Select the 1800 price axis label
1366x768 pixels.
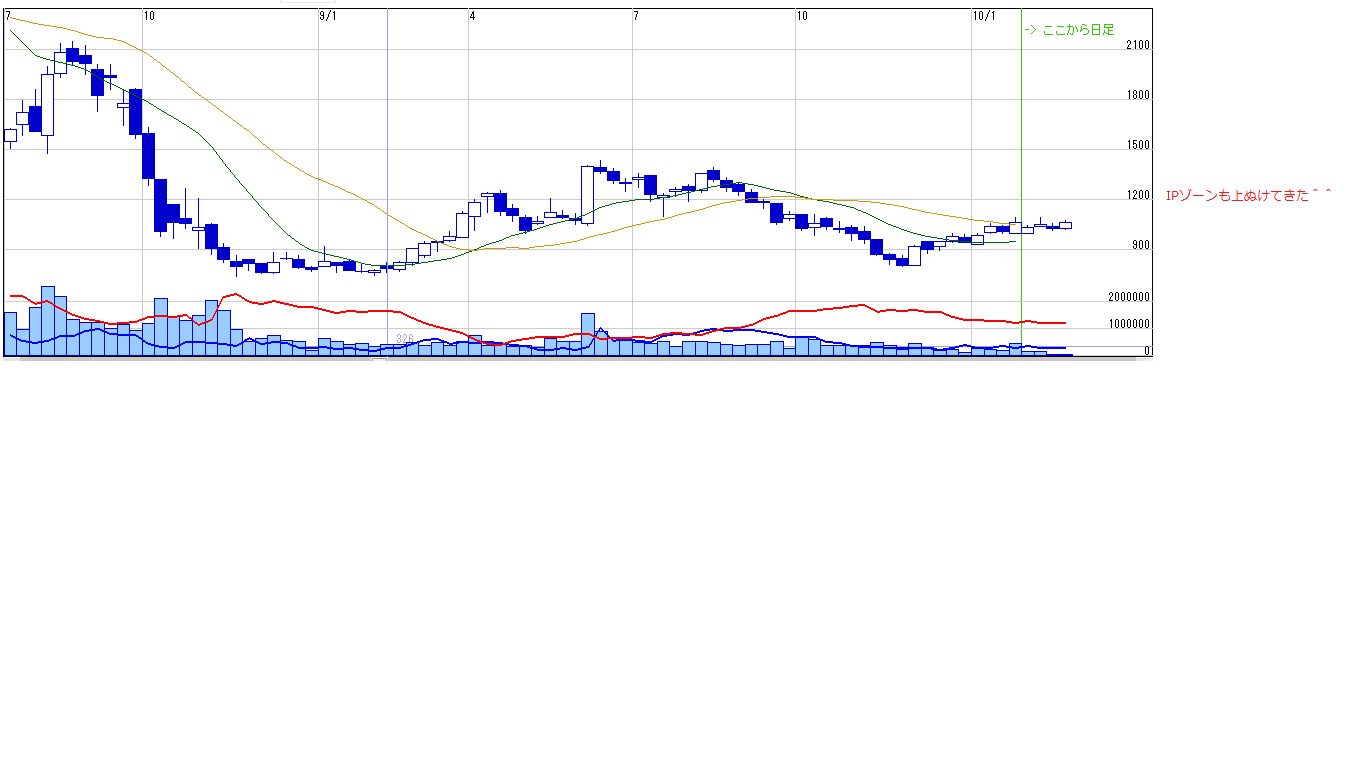point(1137,96)
